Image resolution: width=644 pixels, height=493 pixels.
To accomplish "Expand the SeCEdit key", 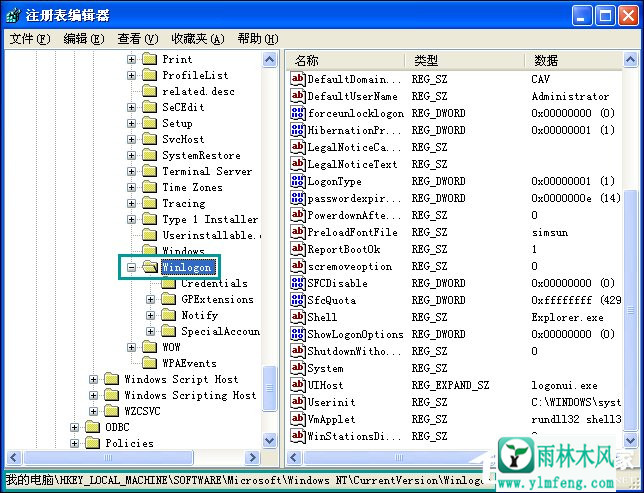I will 131,108.
